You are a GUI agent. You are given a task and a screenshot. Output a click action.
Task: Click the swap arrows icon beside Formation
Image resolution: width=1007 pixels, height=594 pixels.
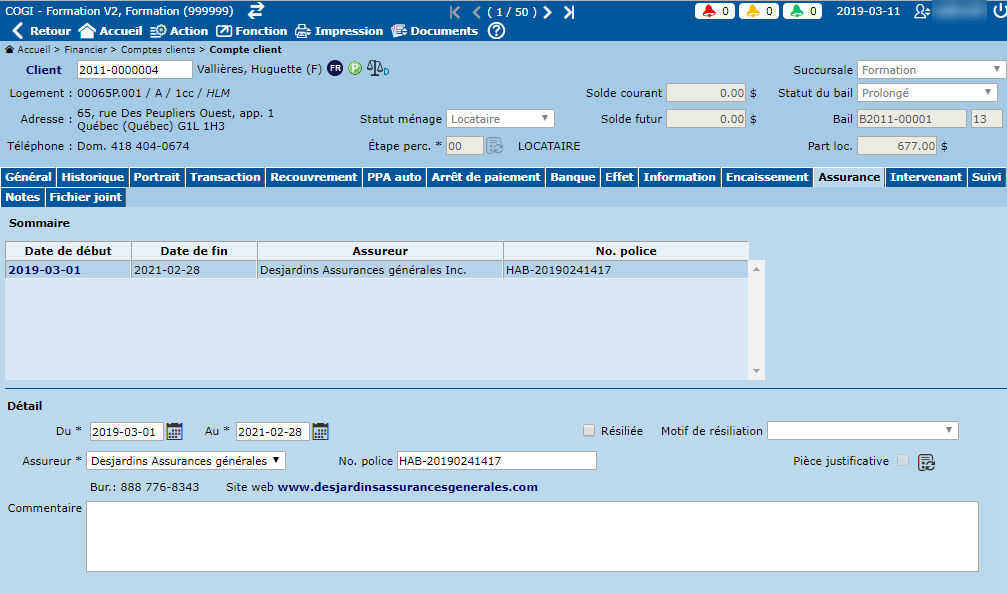[256, 10]
